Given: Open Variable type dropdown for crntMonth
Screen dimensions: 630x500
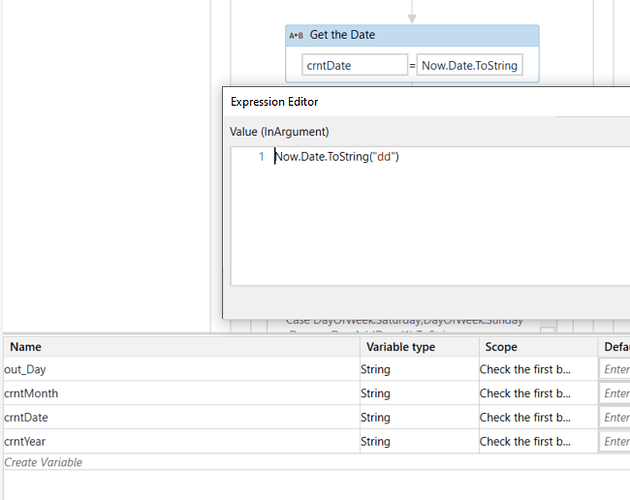Looking at the screenshot, I should coord(418,393).
